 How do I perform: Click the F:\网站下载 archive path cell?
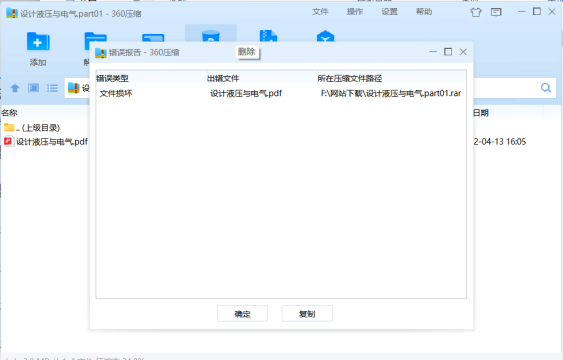coord(391,93)
